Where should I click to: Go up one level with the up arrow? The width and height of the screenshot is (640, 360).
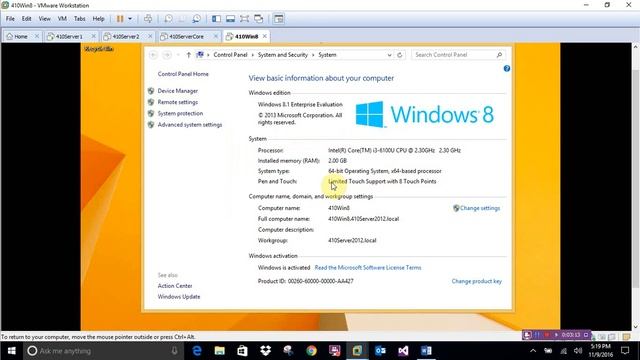188,55
